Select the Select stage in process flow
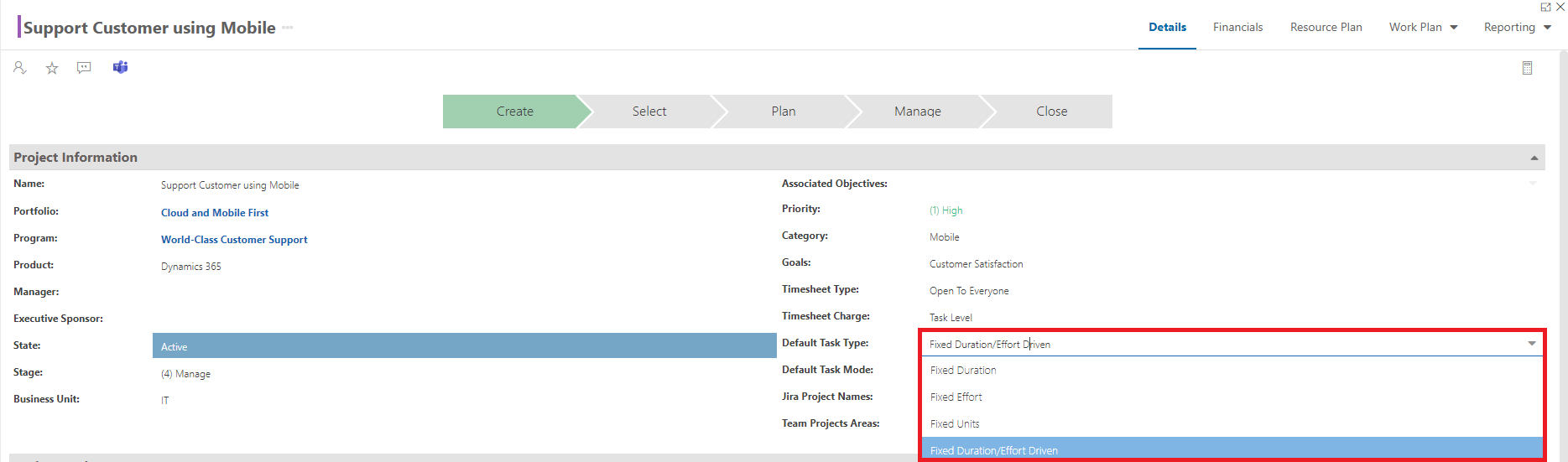Image resolution: width=1568 pixels, height=462 pixels. (649, 112)
